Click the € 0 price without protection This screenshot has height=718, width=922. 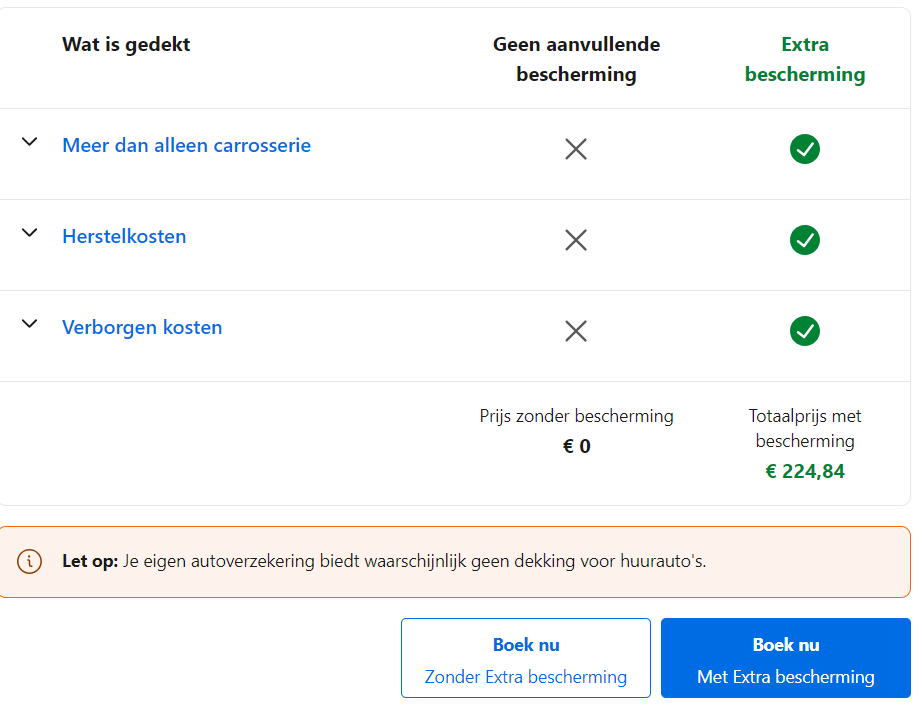pos(577,446)
